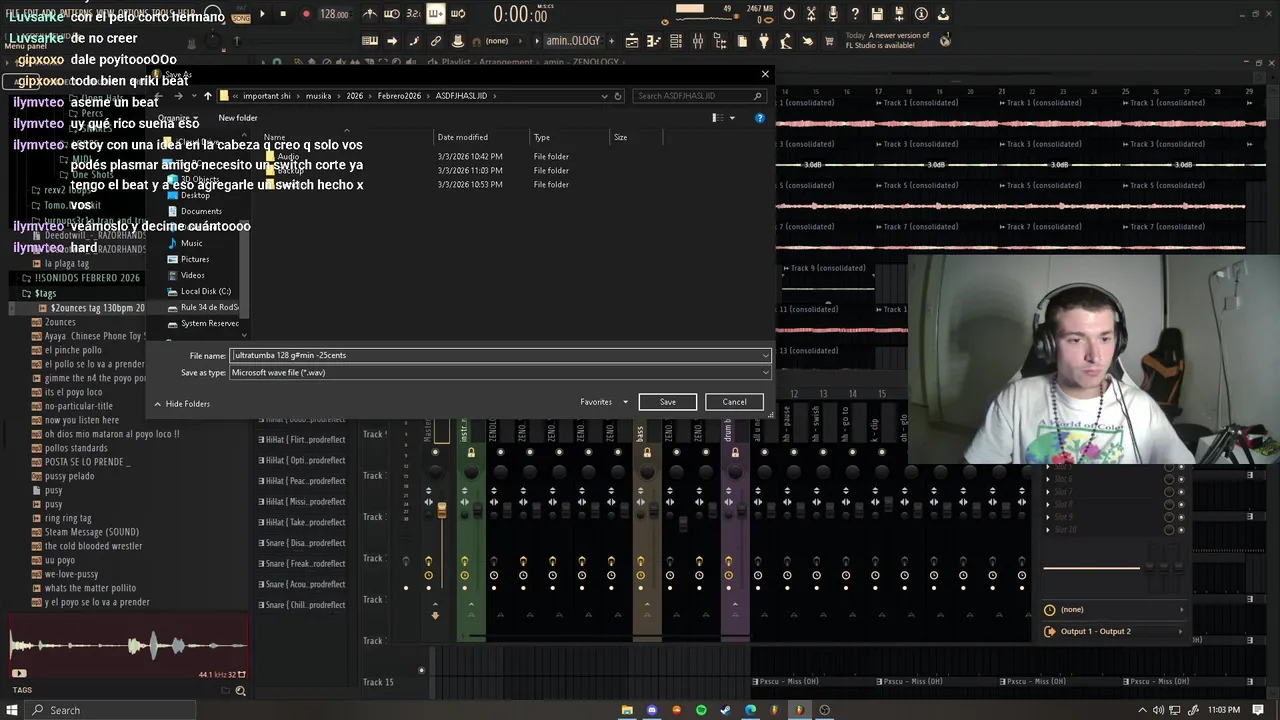1280x720 pixels.
Task: Open Music in the navigation pane
Action: pos(191,243)
